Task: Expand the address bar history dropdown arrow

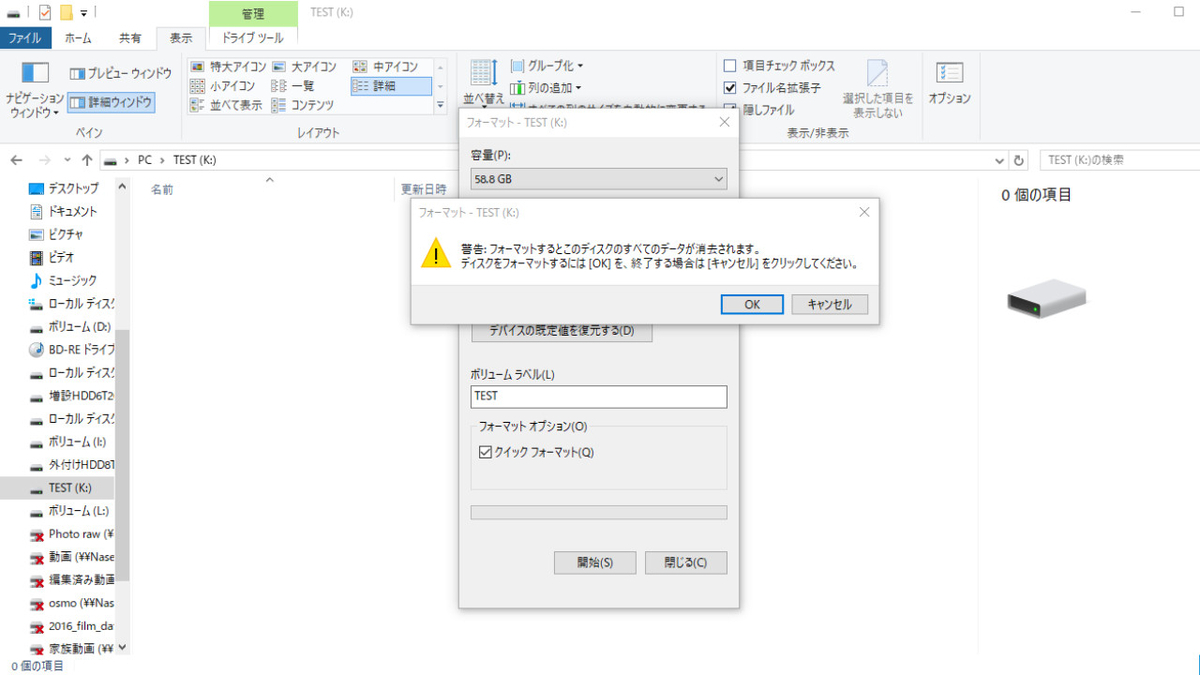Action: click(1000, 160)
